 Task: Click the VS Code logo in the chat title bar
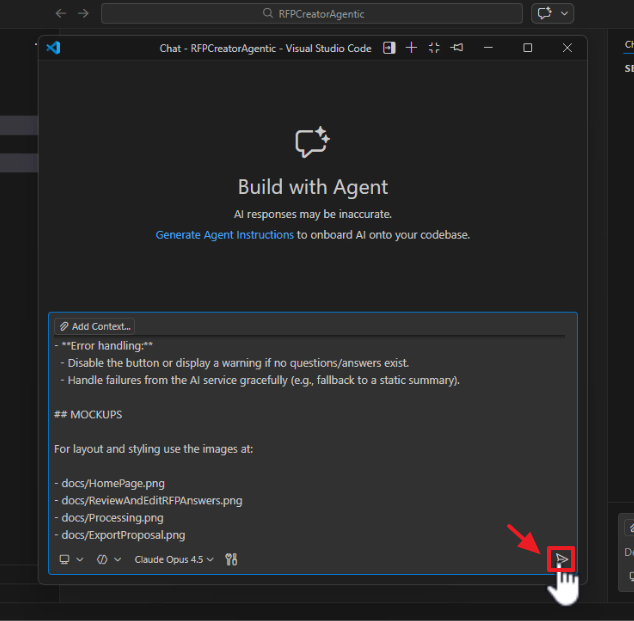click(x=54, y=48)
